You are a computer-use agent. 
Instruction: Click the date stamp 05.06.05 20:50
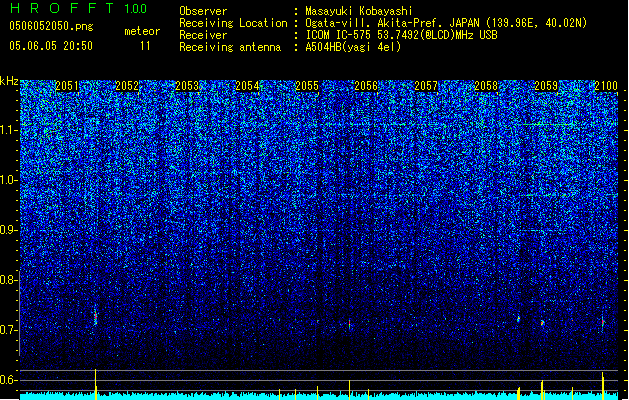click(51, 46)
